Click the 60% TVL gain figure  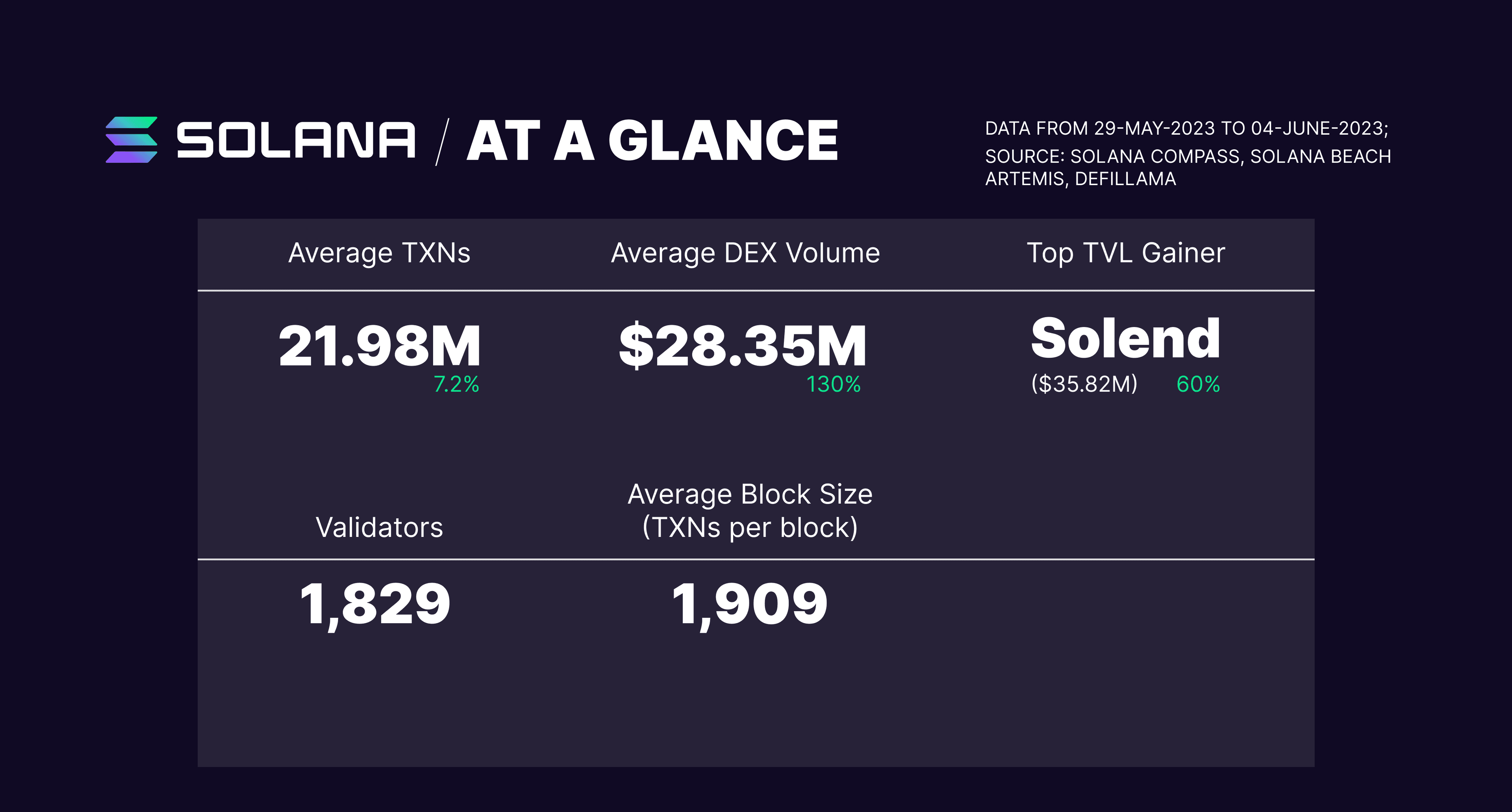click(x=1198, y=384)
